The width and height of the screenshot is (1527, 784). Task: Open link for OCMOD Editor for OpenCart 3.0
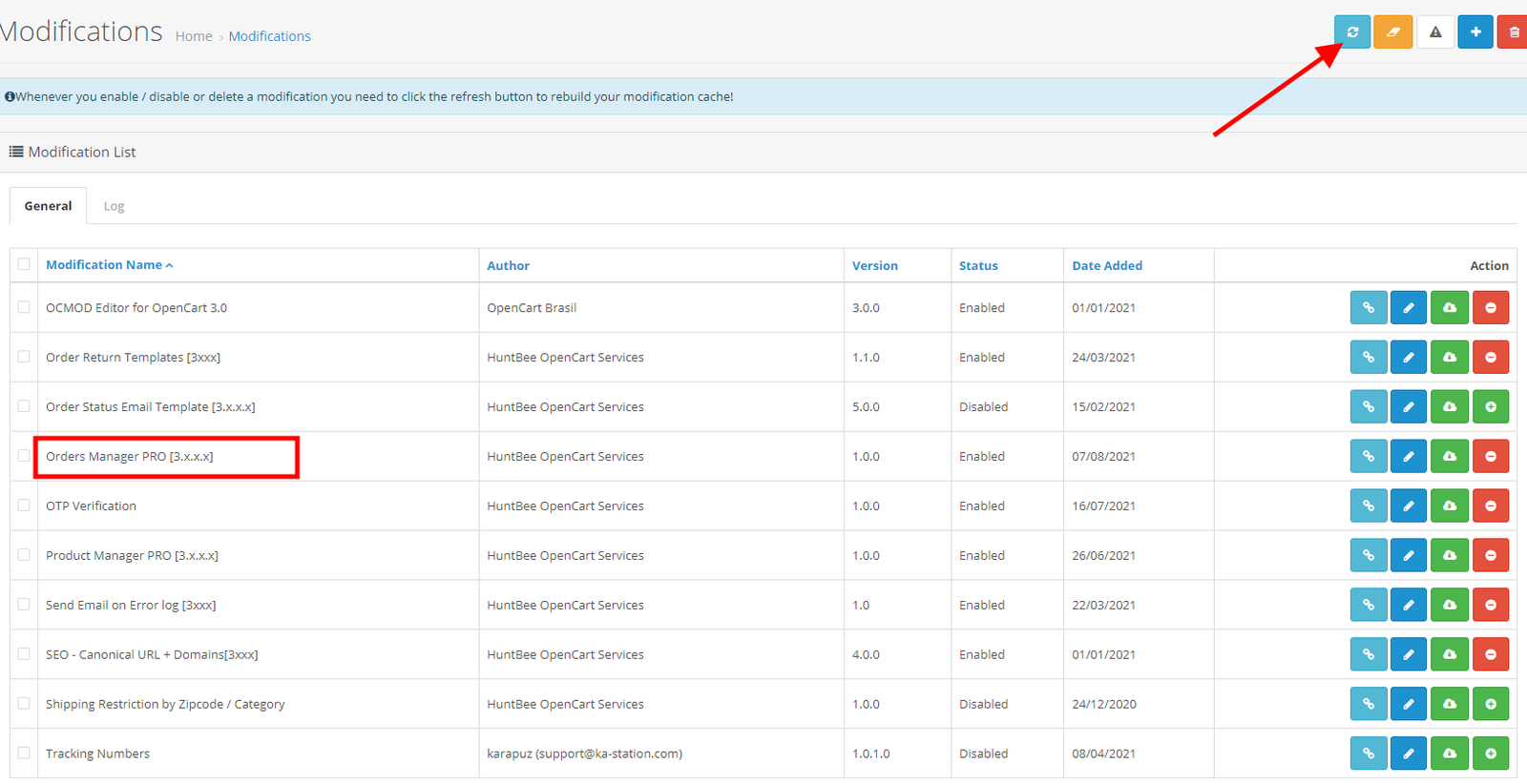click(x=1369, y=307)
